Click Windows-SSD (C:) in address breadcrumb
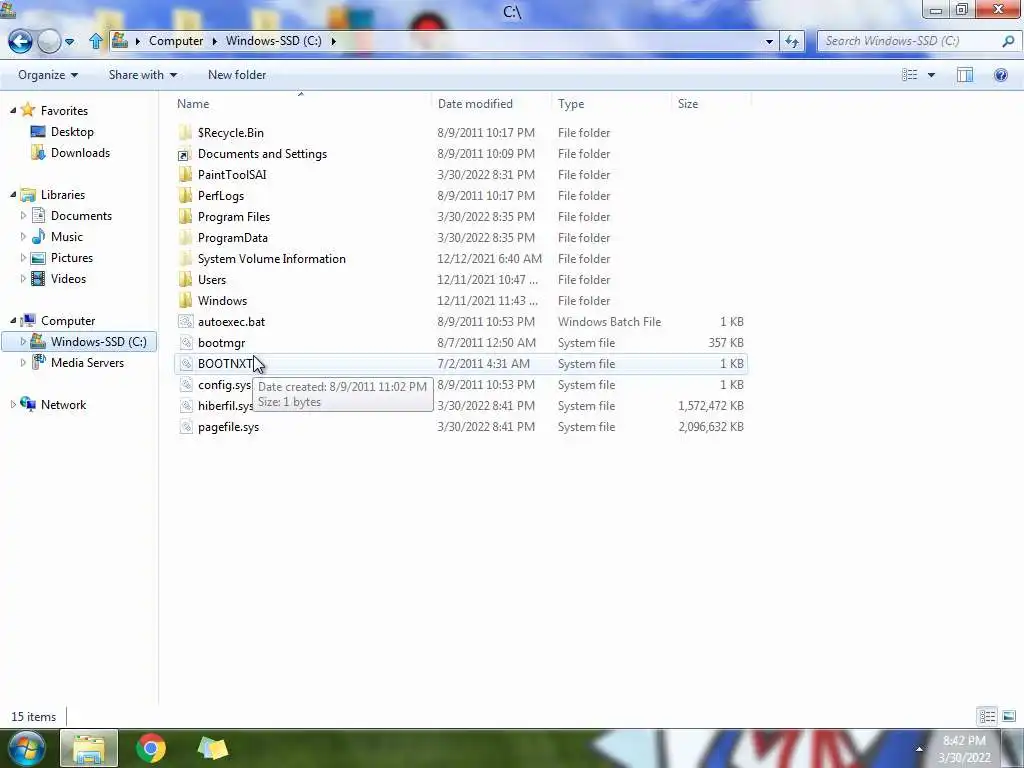 (x=274, y=41)
